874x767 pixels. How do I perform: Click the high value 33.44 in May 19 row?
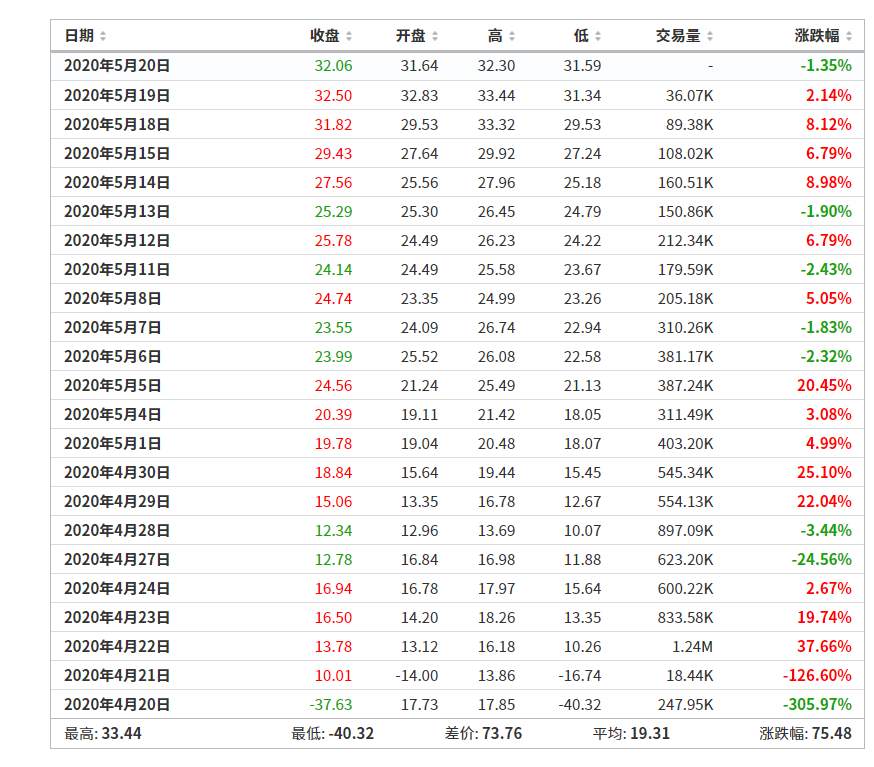[496, 96]
